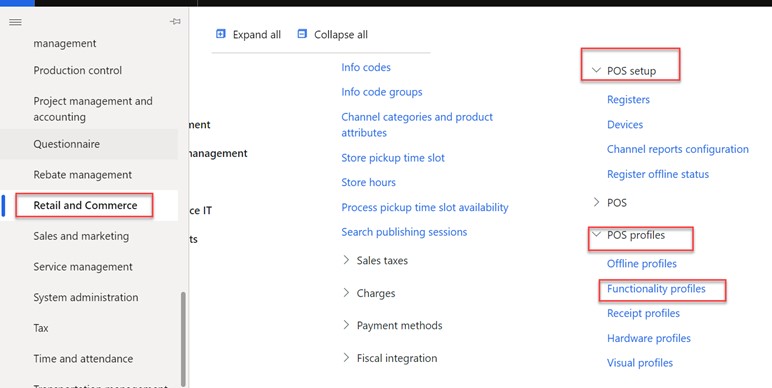Open the Rebate management module
The width and height of the screenshot is (772, 388).
(83, 175)
